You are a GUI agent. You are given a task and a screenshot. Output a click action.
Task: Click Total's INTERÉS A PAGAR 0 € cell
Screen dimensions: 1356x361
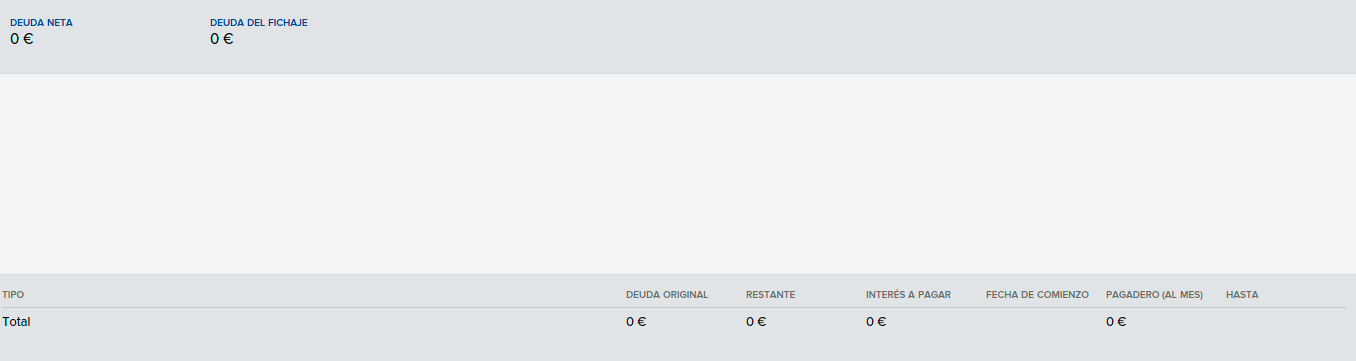click(876, 322)
